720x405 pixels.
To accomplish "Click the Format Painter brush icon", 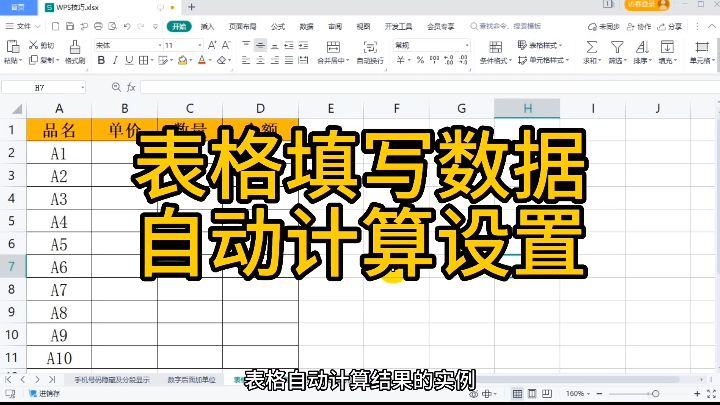I will (x=75, y=46).
